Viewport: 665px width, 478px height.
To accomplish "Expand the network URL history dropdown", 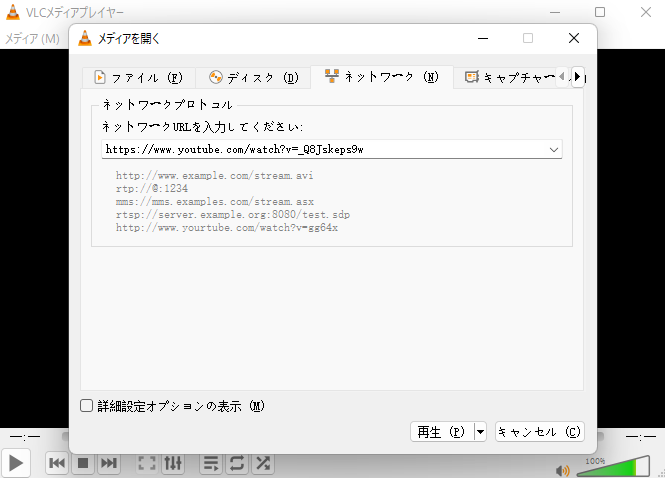I will click(554, 149).
